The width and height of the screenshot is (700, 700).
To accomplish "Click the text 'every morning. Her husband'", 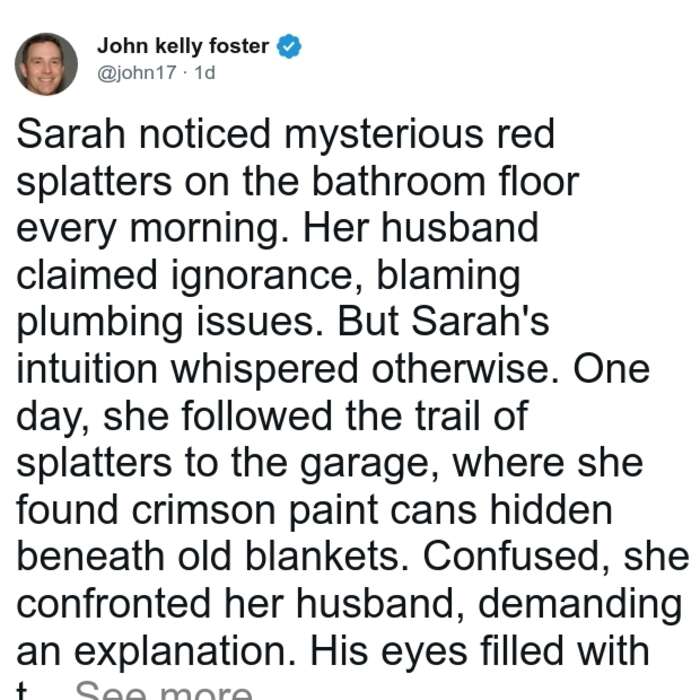I will pyautogui.click(x=277, y=228).
